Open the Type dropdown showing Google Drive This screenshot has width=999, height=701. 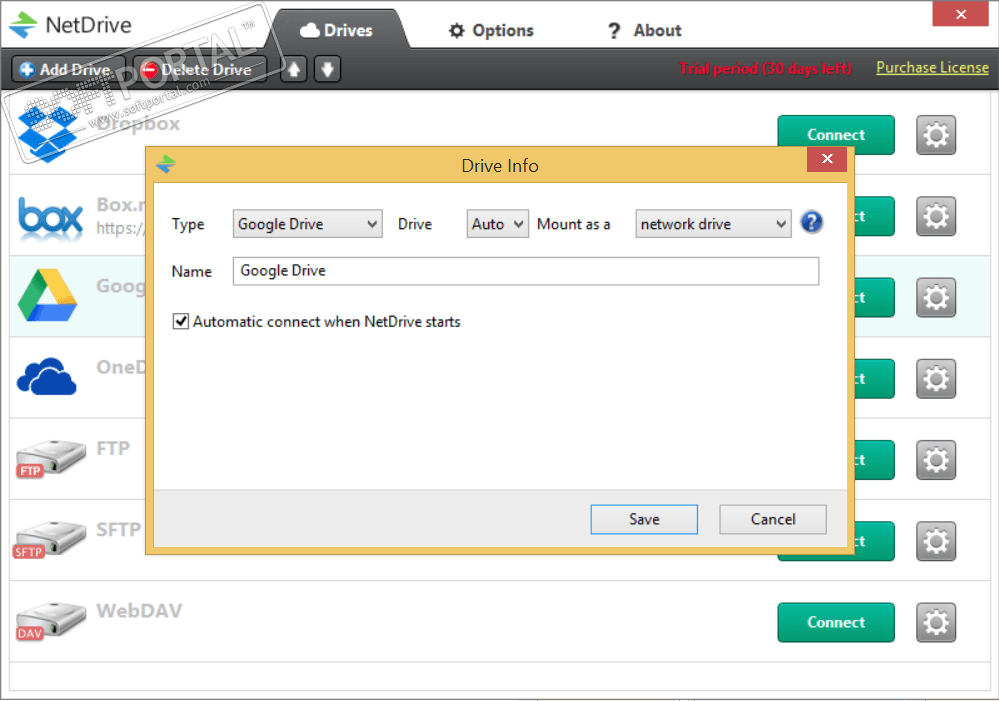[x=307, y=224]
